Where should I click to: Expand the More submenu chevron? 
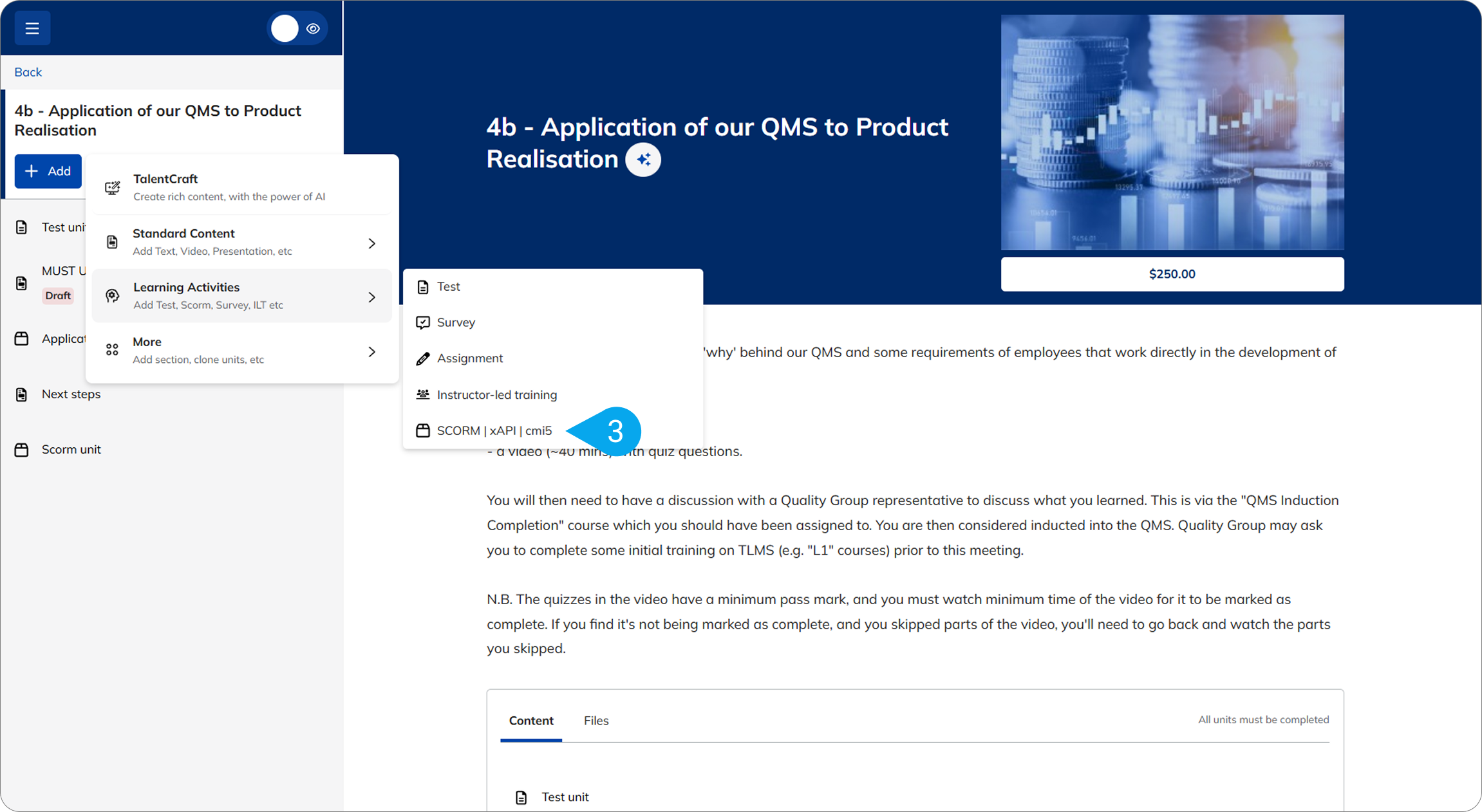click(x=371, y=352)
